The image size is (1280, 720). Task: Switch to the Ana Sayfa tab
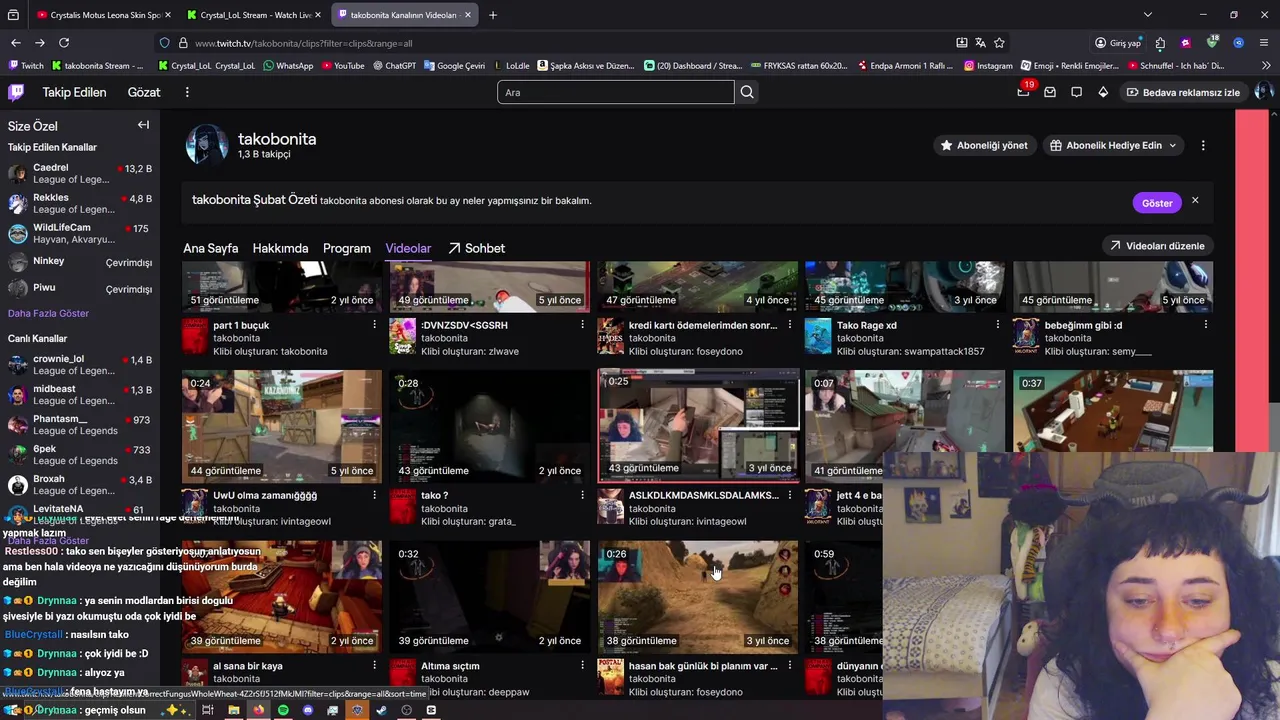[210, 248]
